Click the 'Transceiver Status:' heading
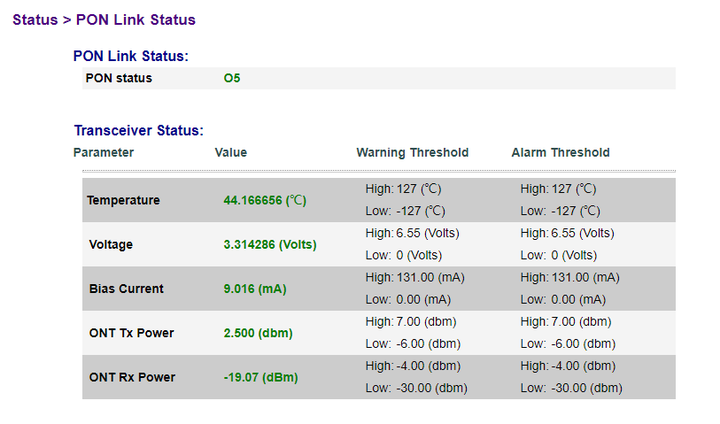Screen dimensions: 720x424 [x=139, y=130]
